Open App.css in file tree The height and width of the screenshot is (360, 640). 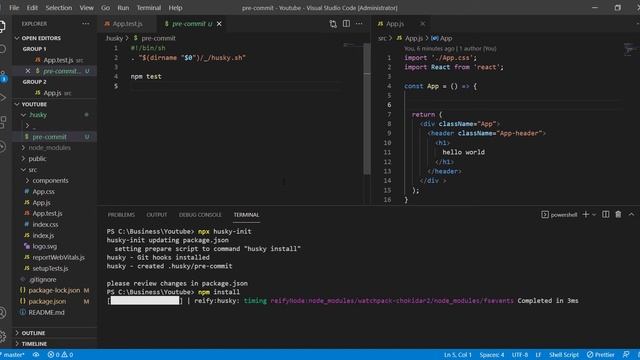pyautogui.click(x=43, y=191)
